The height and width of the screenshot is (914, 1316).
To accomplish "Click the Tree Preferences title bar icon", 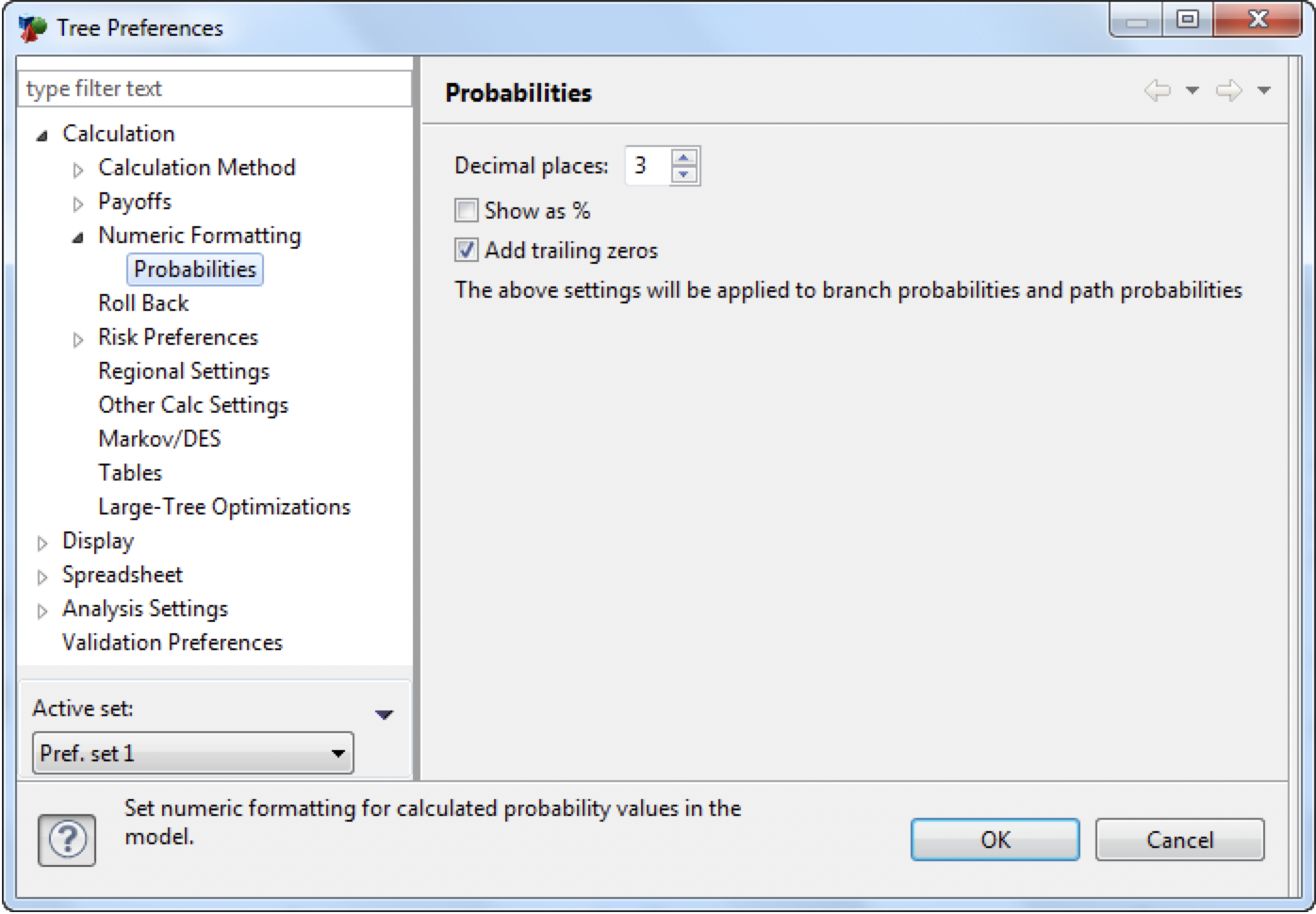I will pyautogui.click(x=31, y=27).
